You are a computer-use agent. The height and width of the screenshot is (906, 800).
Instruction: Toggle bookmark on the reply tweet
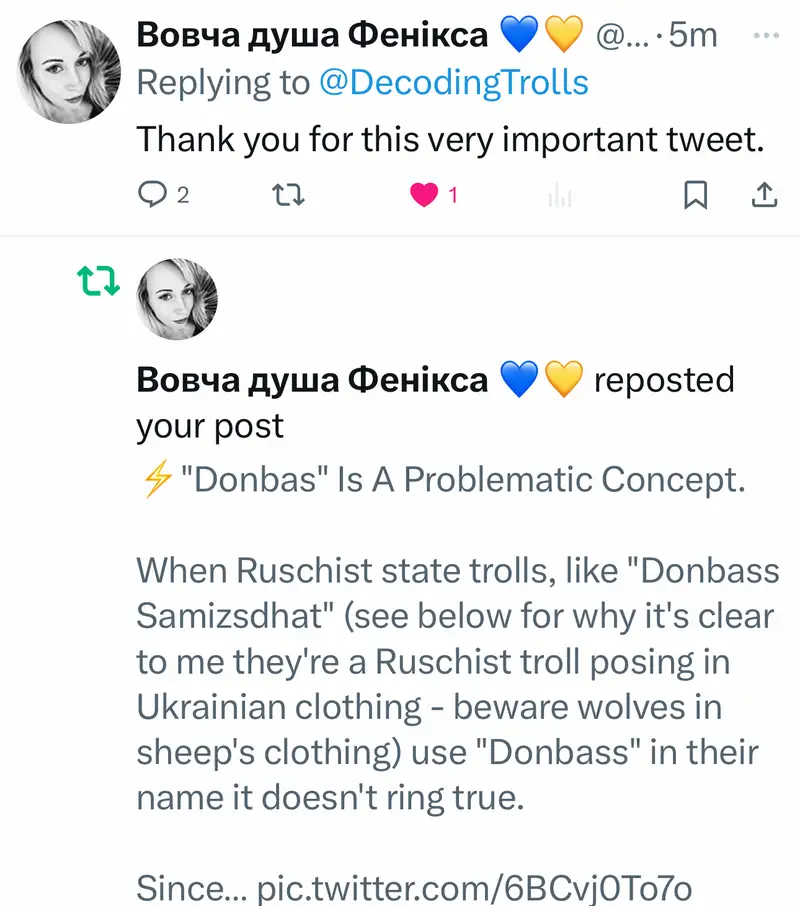click(x=695, y=195)
